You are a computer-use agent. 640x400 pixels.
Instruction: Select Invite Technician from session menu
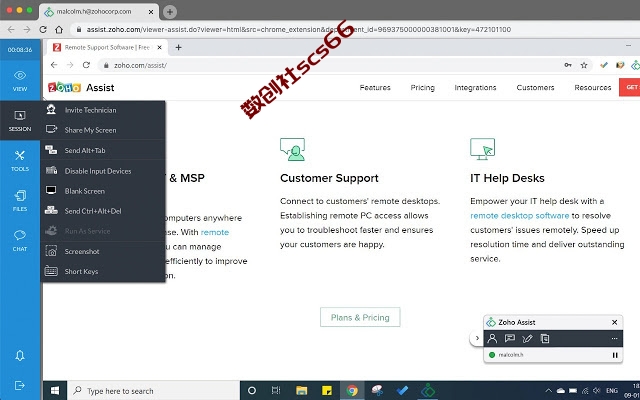[103, 110]
